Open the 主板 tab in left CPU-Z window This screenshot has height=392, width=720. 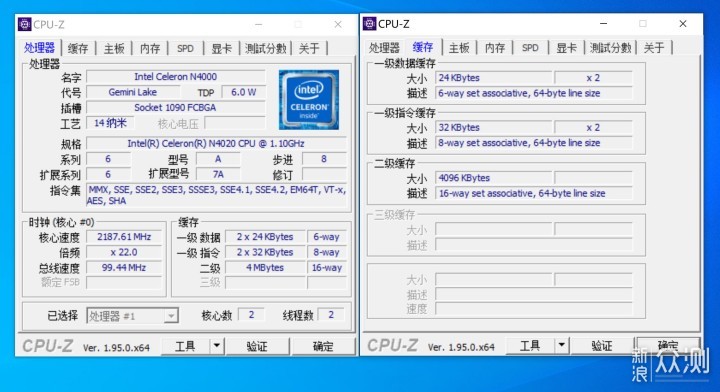pyautogui.click(x=114, y=48)
